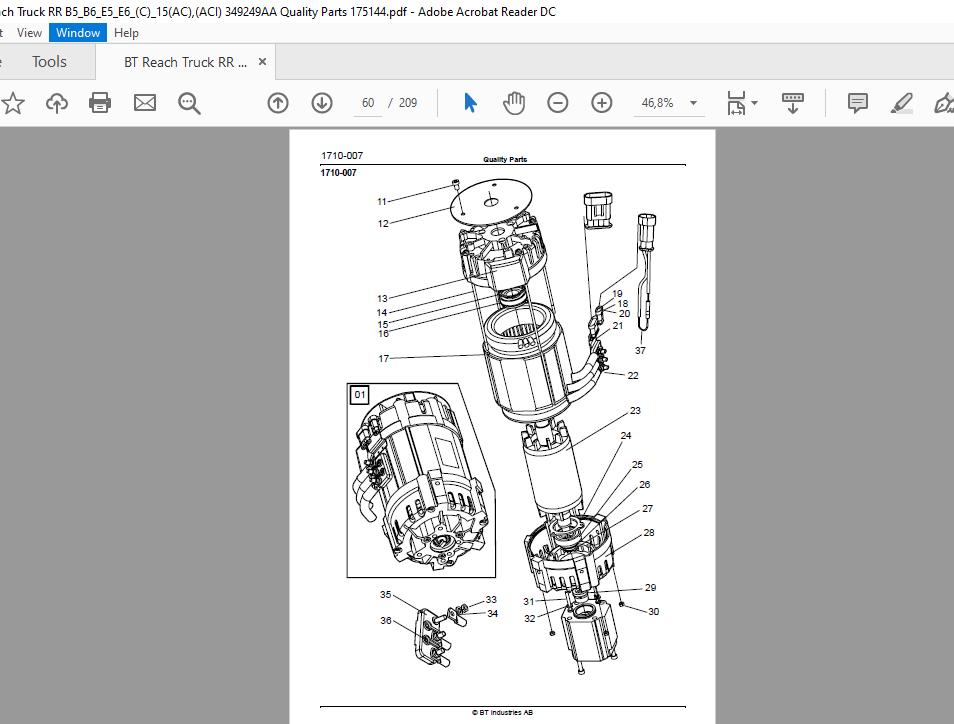Zoom in with plus button
Viewport: 954px width, 724px height.
point(602,103)
